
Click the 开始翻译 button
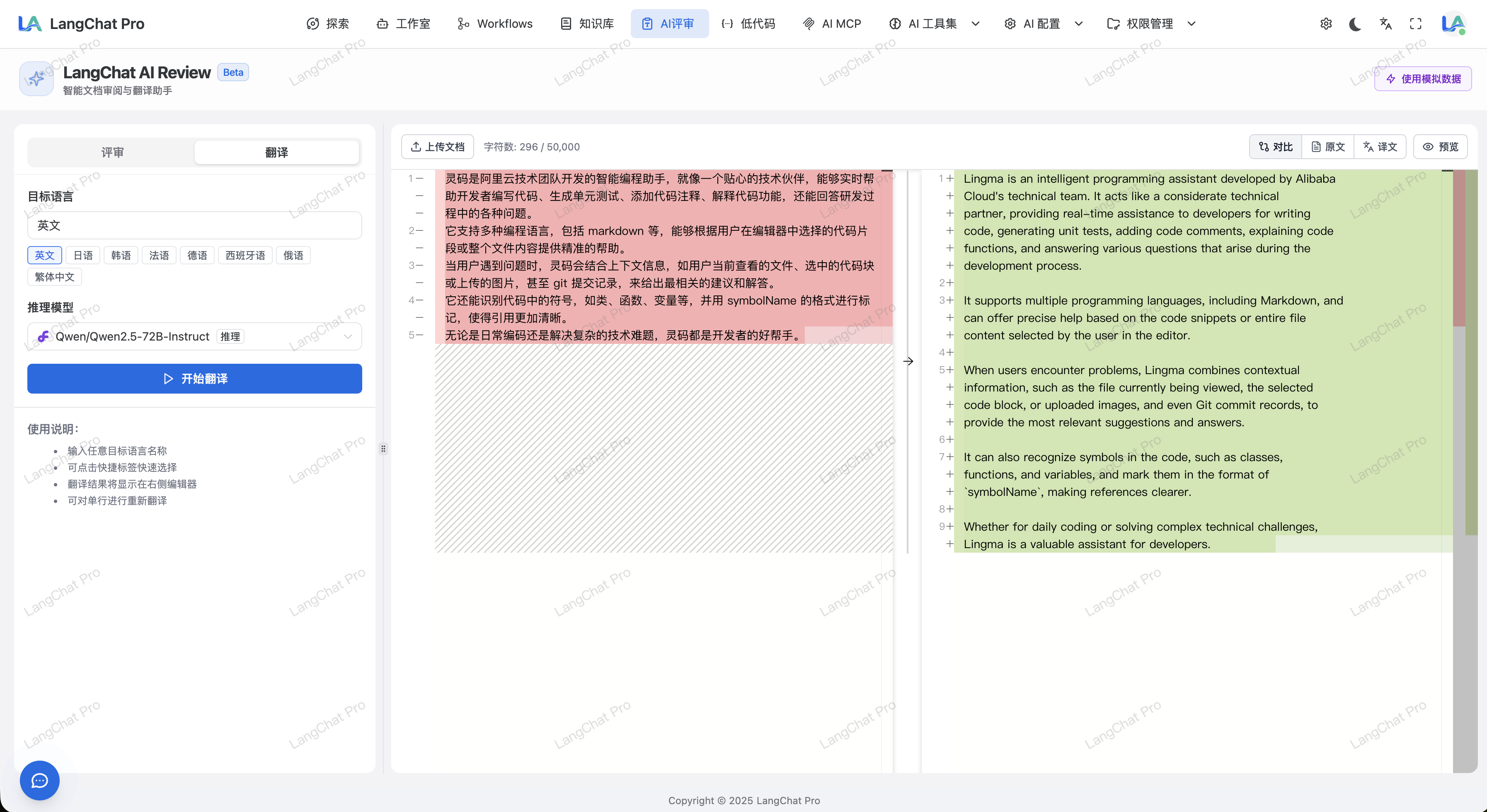(x=194, y=379)
